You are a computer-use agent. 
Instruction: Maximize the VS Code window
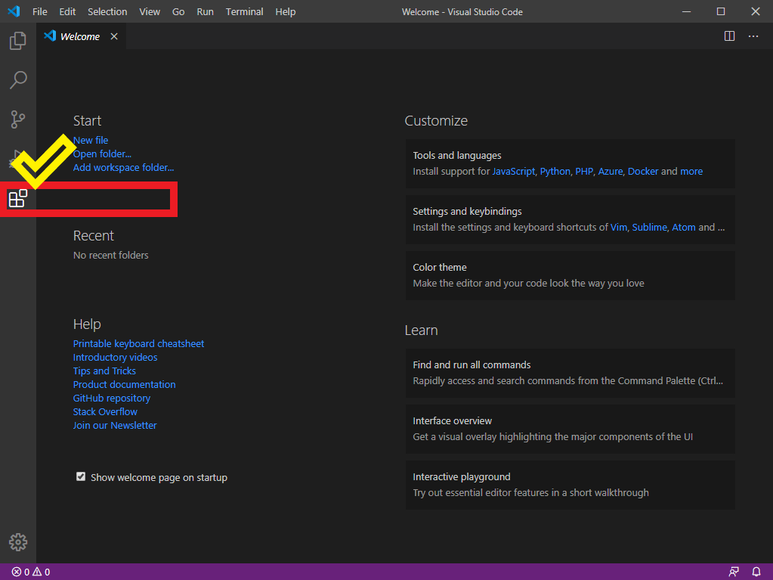click(721, 11)
